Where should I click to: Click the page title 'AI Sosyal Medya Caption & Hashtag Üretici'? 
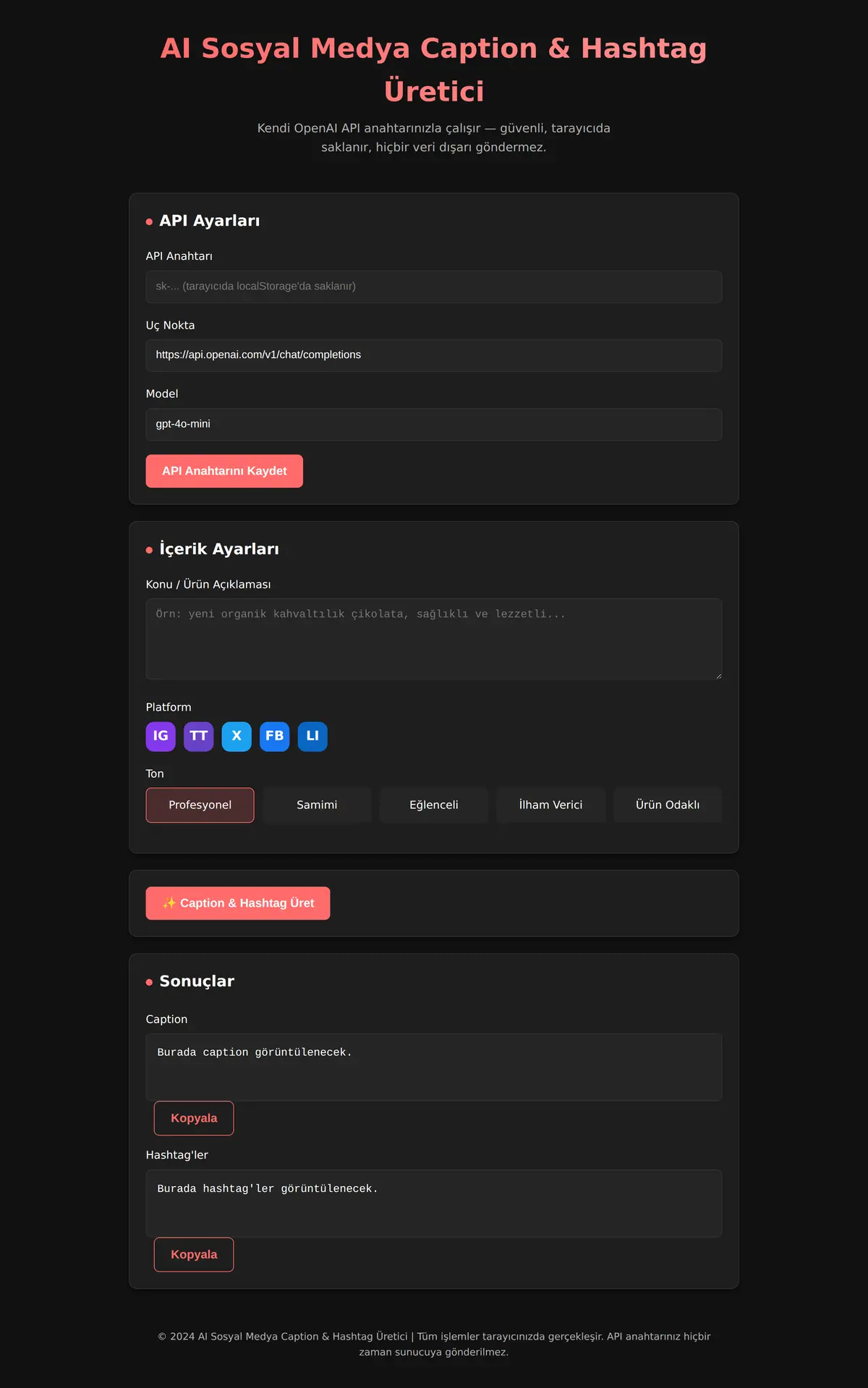click(x=434, y=69)
